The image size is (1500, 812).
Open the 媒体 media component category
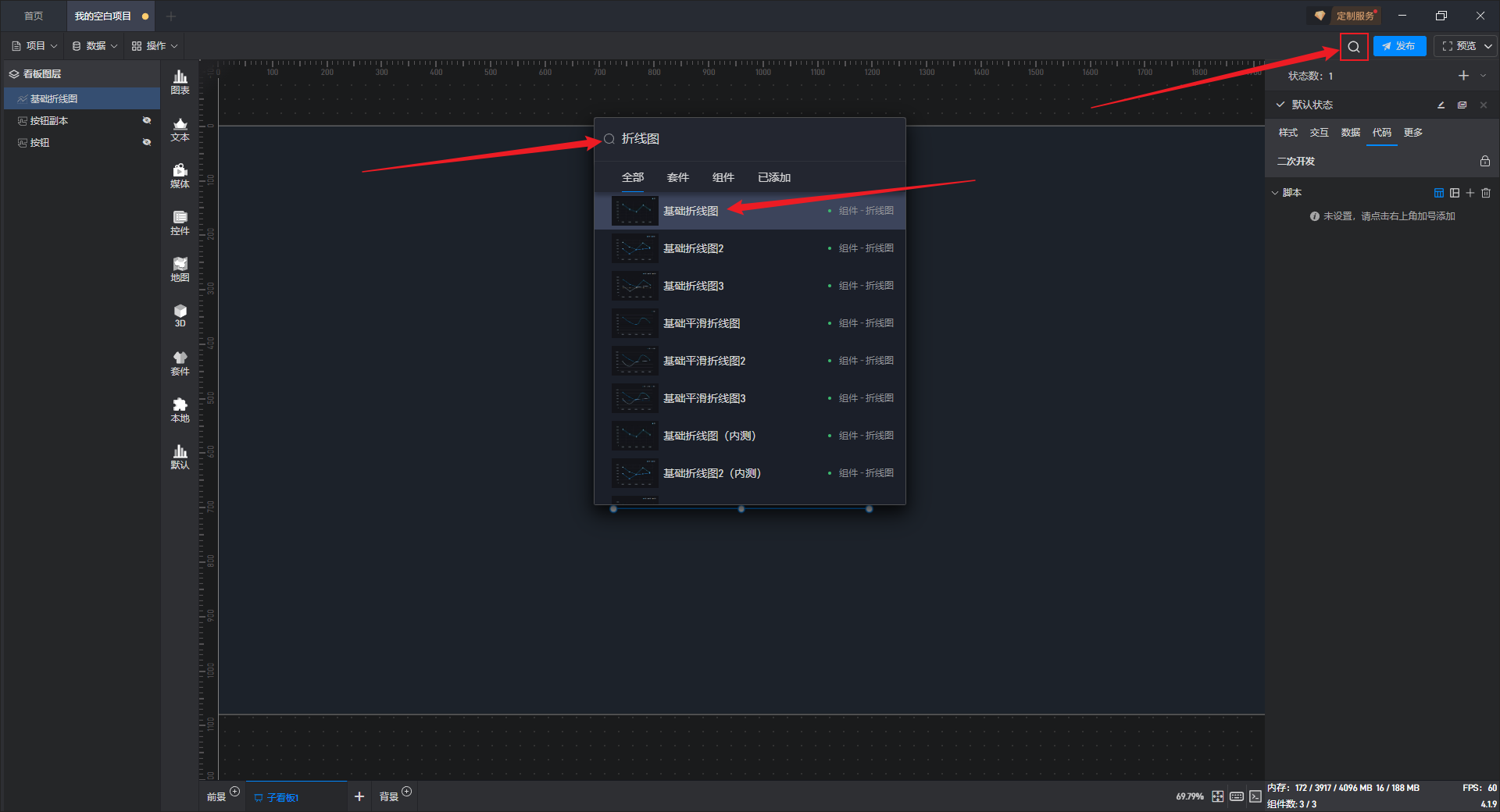tap(180, 176)
